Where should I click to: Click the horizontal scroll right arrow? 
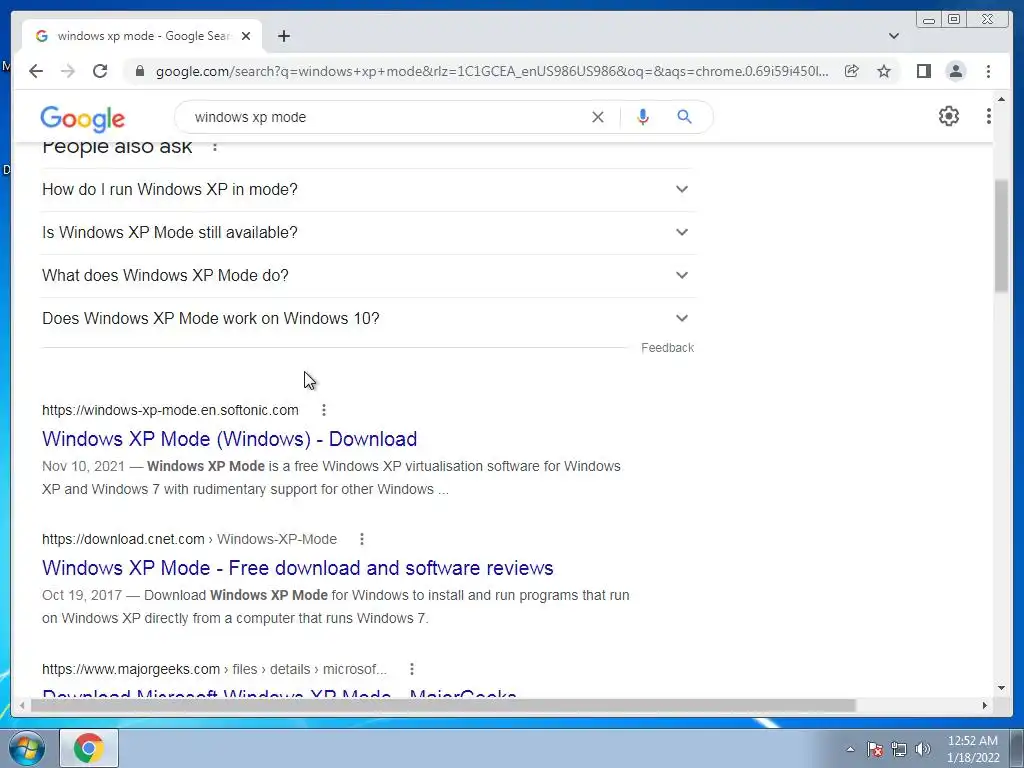(985, 706)
